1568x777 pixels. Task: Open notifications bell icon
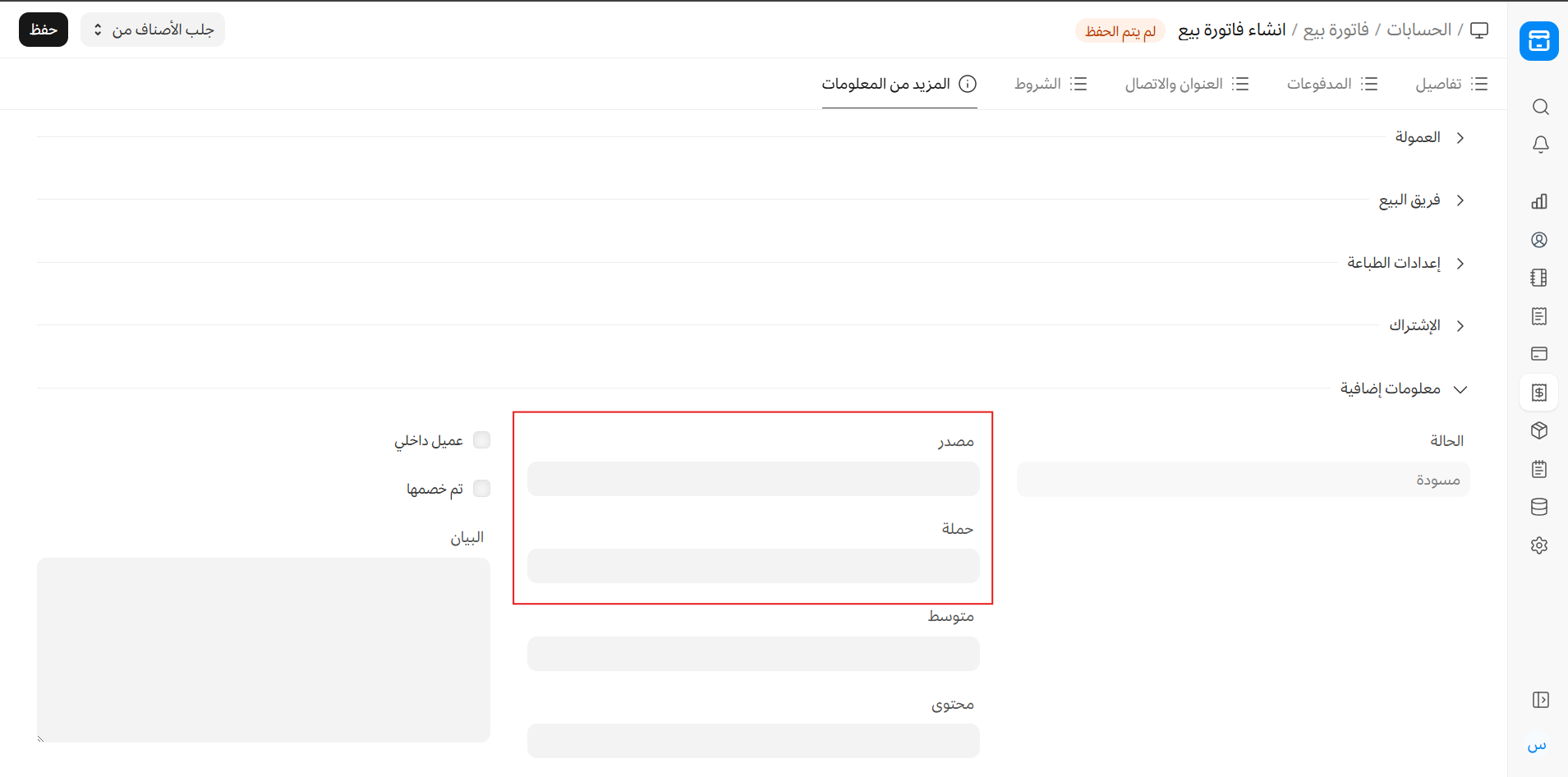pyautogui.click(x=1540, y=145)
